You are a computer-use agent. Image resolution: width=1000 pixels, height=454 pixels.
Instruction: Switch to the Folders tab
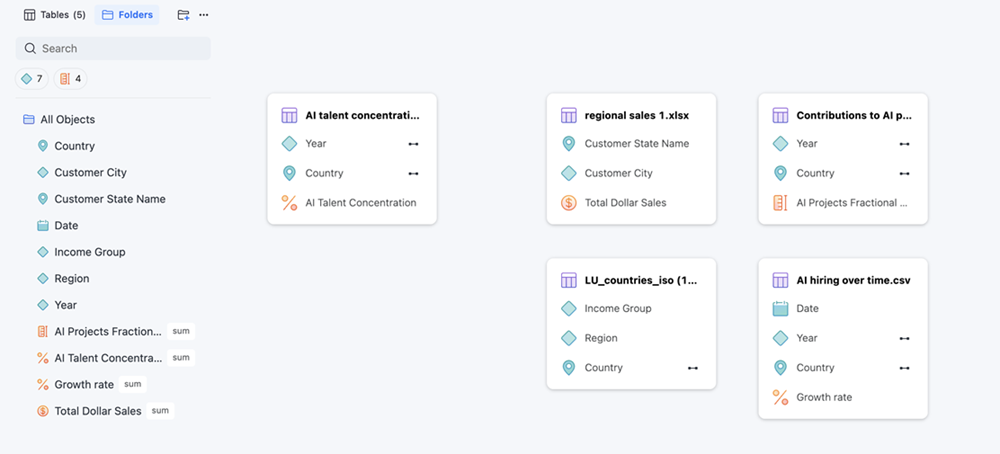pyautogui.click(x=127, y=15)
